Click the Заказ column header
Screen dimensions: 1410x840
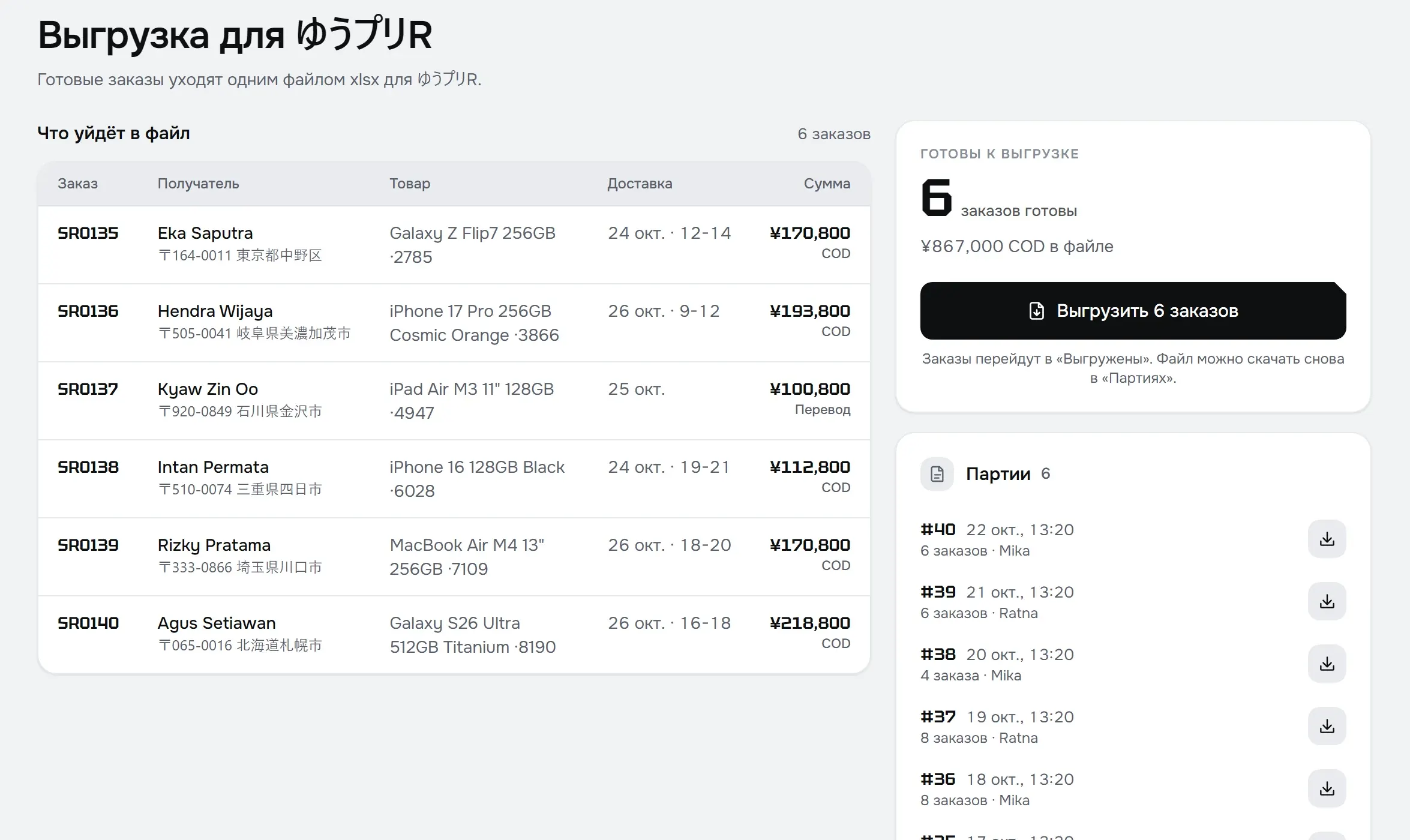pyautogui.click(x=77, y=184)
